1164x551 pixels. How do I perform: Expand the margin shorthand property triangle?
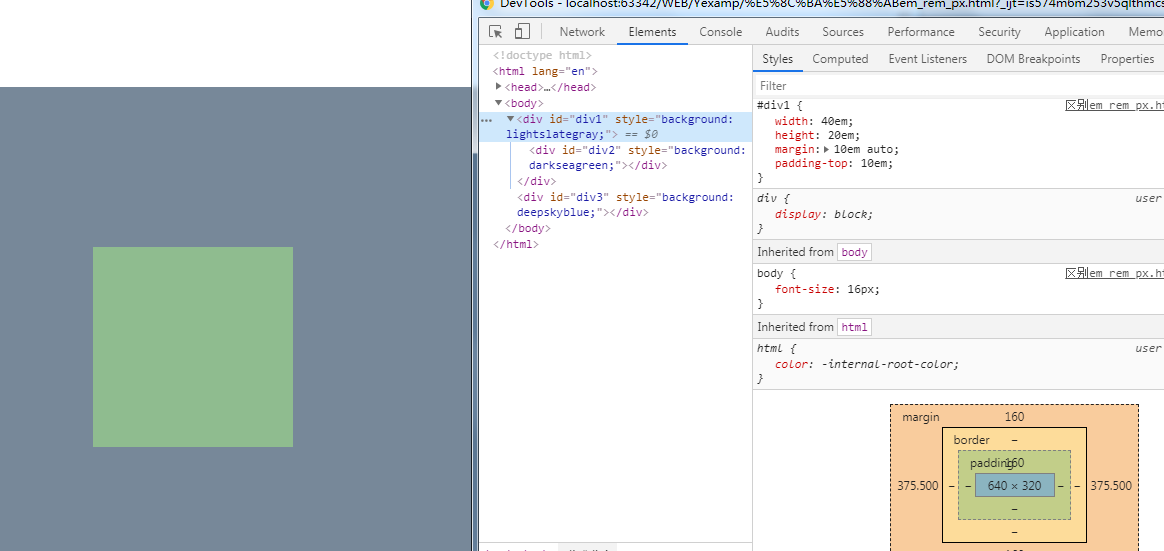click(828, 149)
